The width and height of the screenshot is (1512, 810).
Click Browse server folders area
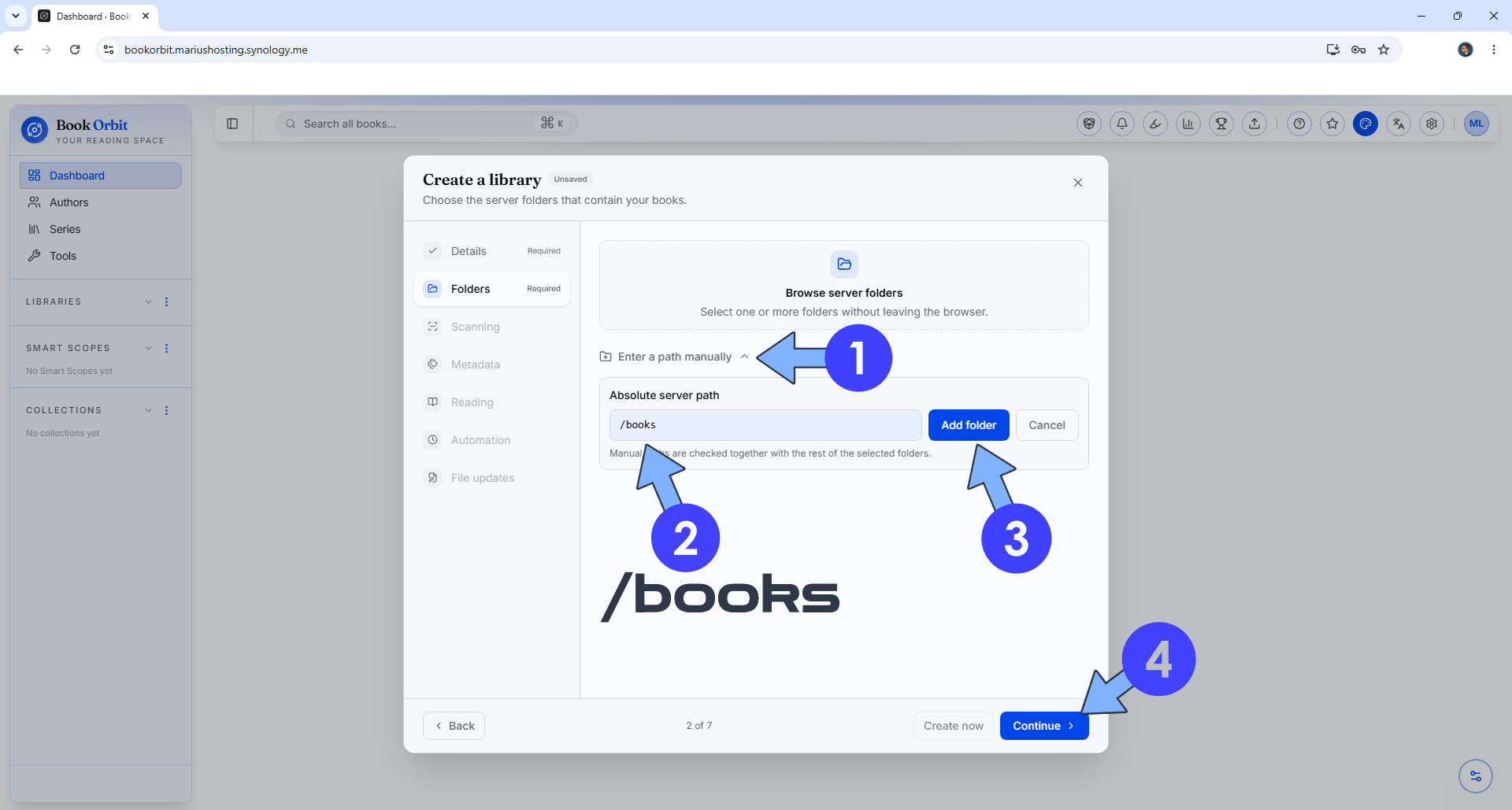[x=844, y=285]
